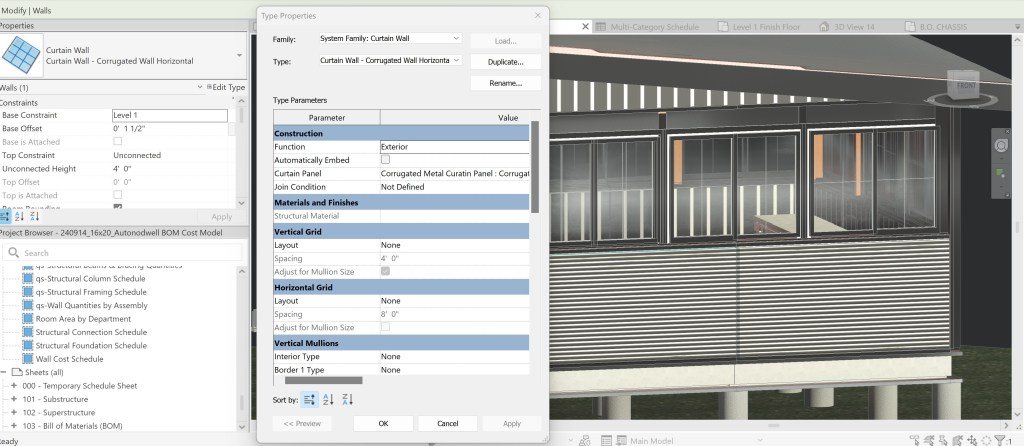1024x446 pixels.
Task: Toggle the Automatically Embed checkbox
Action: (x=386, y=160)
